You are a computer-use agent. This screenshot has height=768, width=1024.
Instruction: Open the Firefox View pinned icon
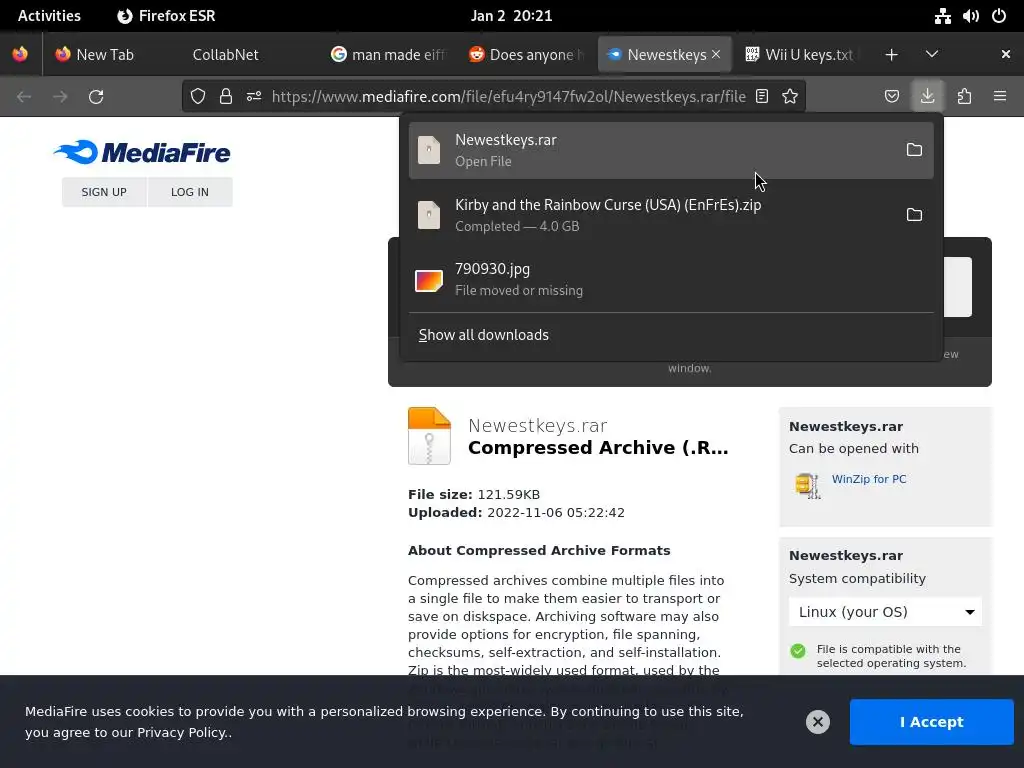[20, 54]
